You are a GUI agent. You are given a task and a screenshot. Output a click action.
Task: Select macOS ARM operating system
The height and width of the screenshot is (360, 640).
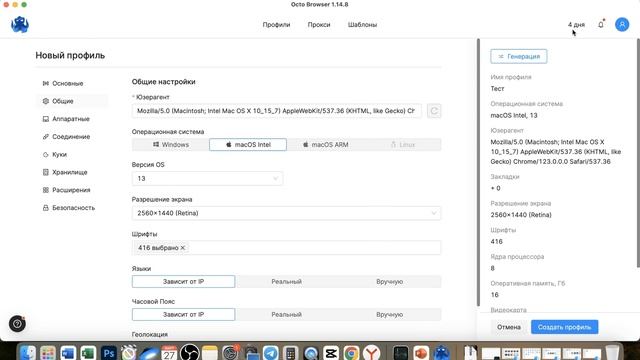[x=325, y=144]
